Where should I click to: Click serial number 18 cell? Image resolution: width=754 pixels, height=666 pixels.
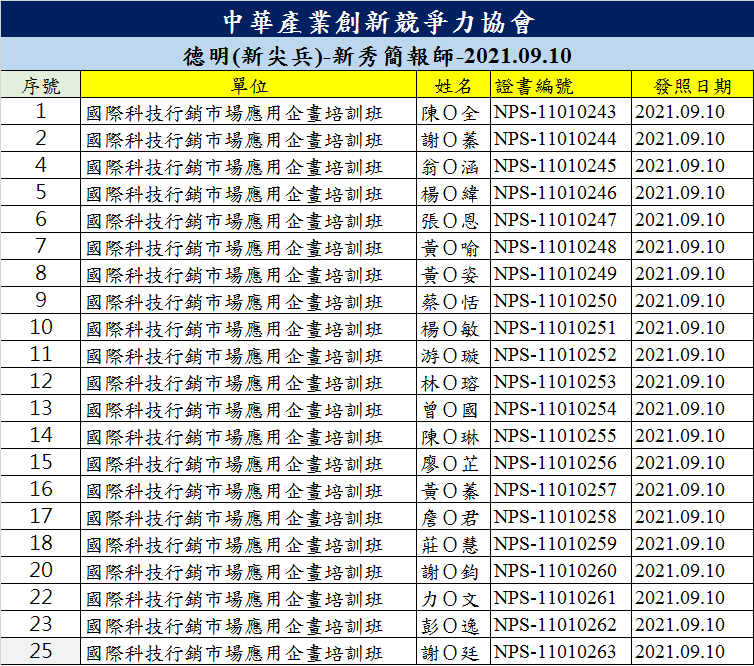[x=41, y=543]
